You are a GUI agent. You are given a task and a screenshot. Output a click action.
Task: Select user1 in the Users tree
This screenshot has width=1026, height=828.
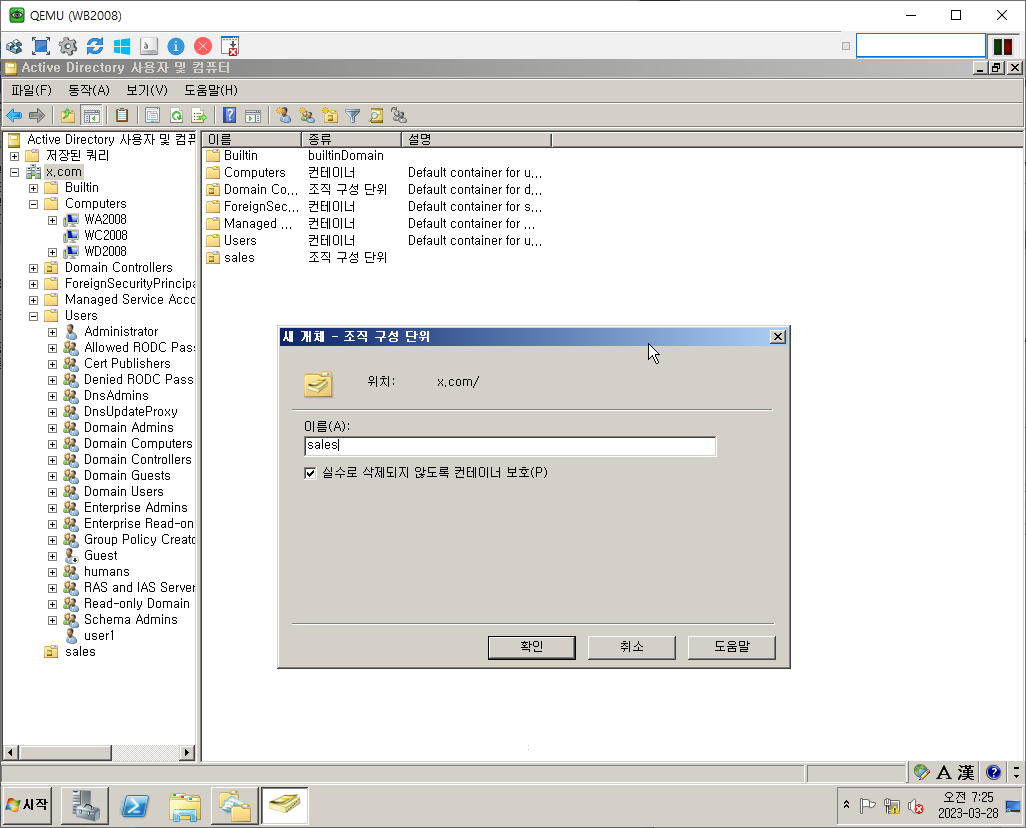point(99,636)
